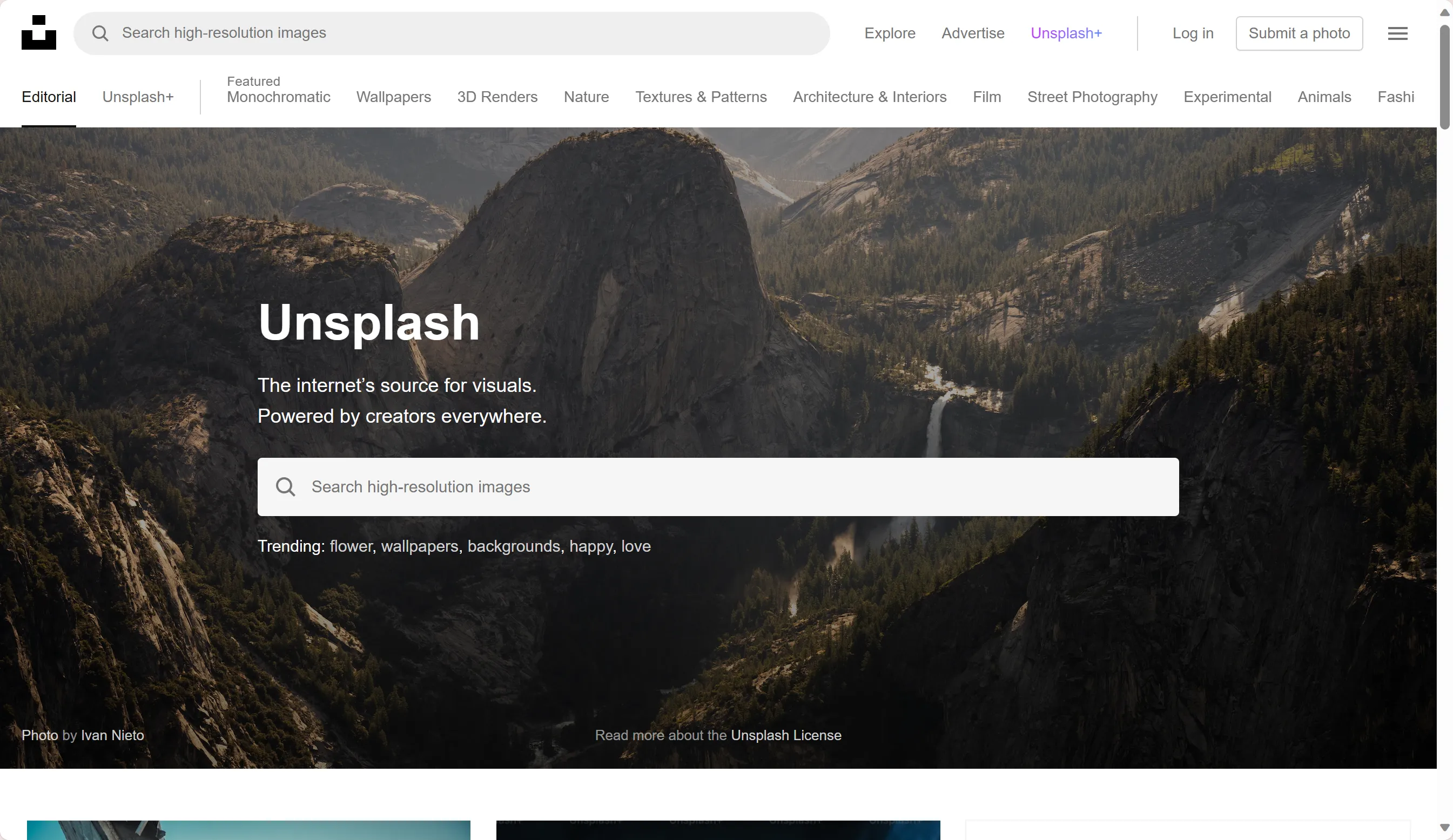The image size is (1453, 840).
Task: Focus the hero search images field
Action: [x=738, y=487]
